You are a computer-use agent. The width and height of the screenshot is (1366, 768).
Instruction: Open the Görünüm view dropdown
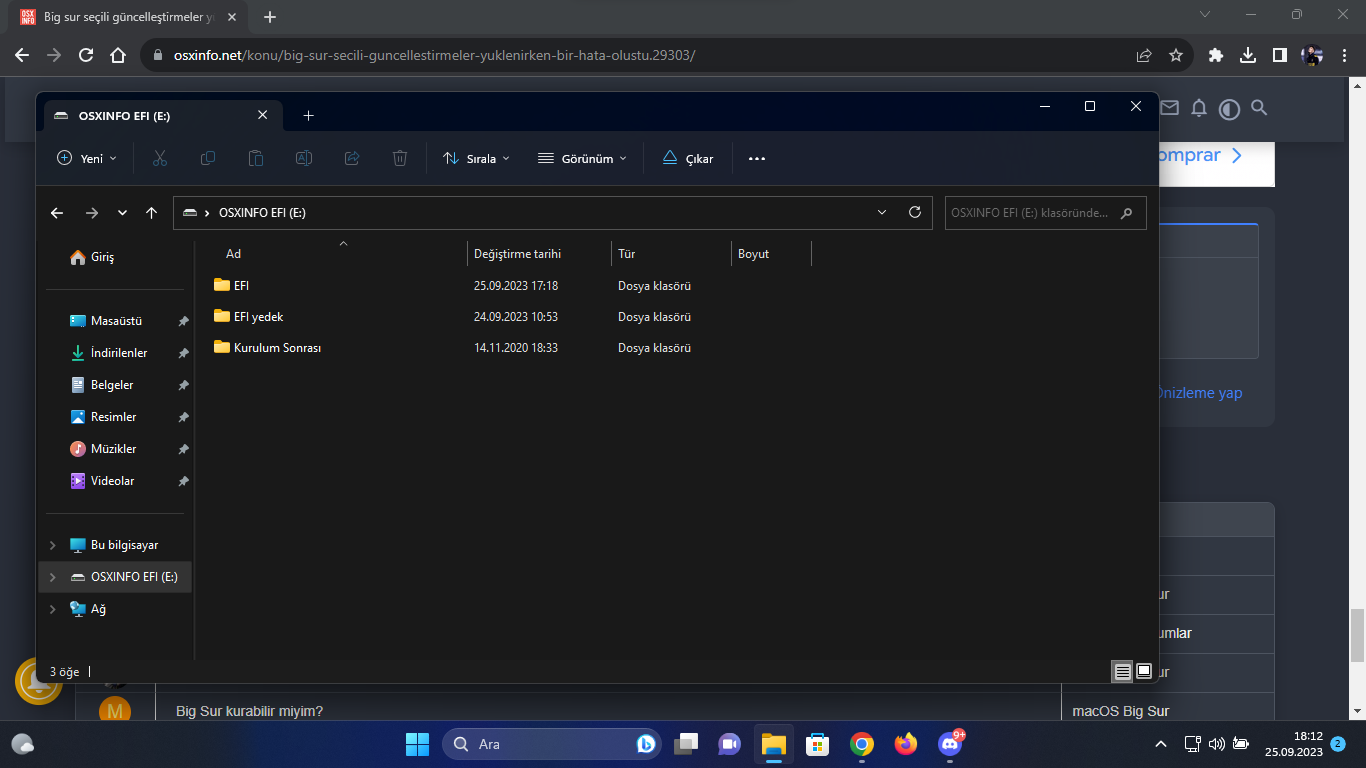[x=582, y=158]
